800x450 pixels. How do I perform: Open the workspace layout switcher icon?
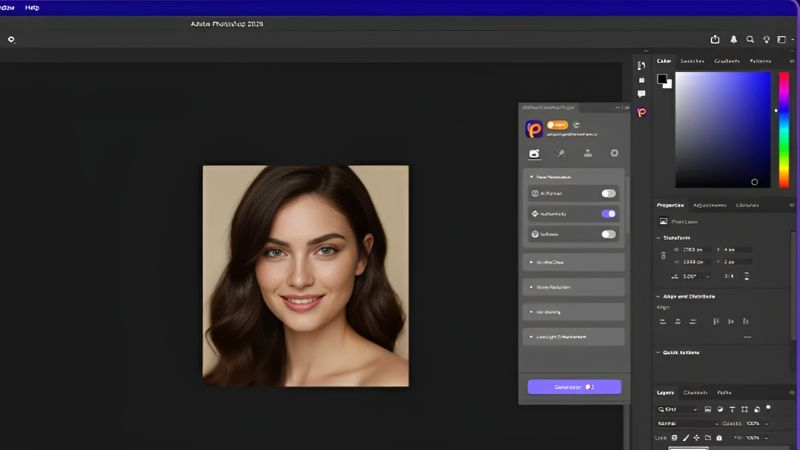(x=782, y=39)
